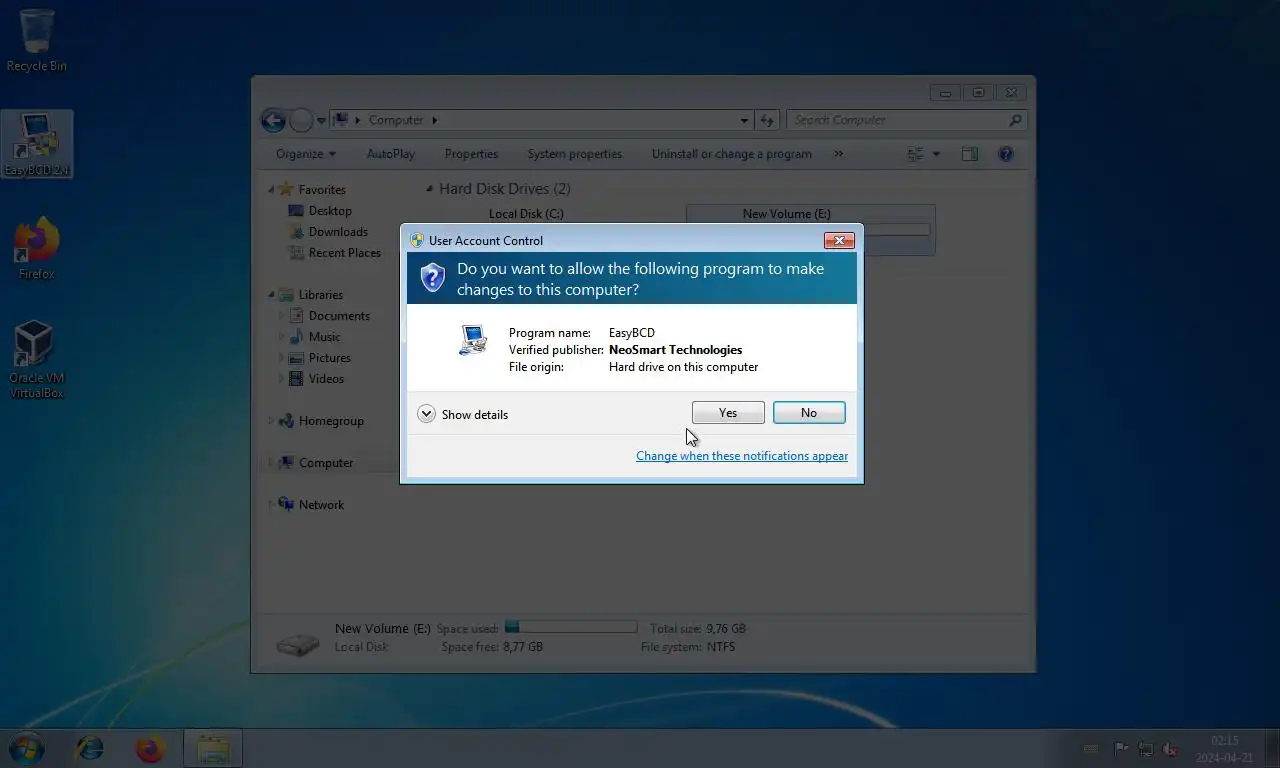The width and height of the screenshot is (1280, 768).
Task: Select Local Disk (C:) drive
Action: (526, 214)
